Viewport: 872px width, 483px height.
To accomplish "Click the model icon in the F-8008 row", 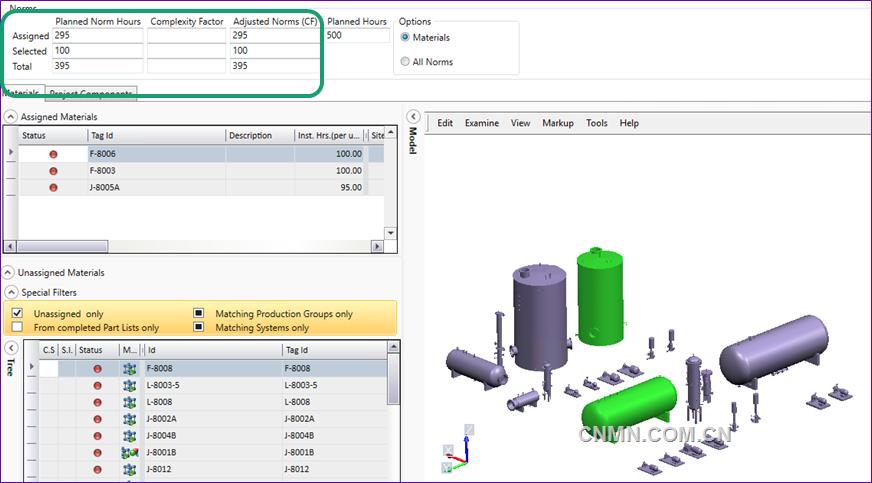I will coord(129,368).
